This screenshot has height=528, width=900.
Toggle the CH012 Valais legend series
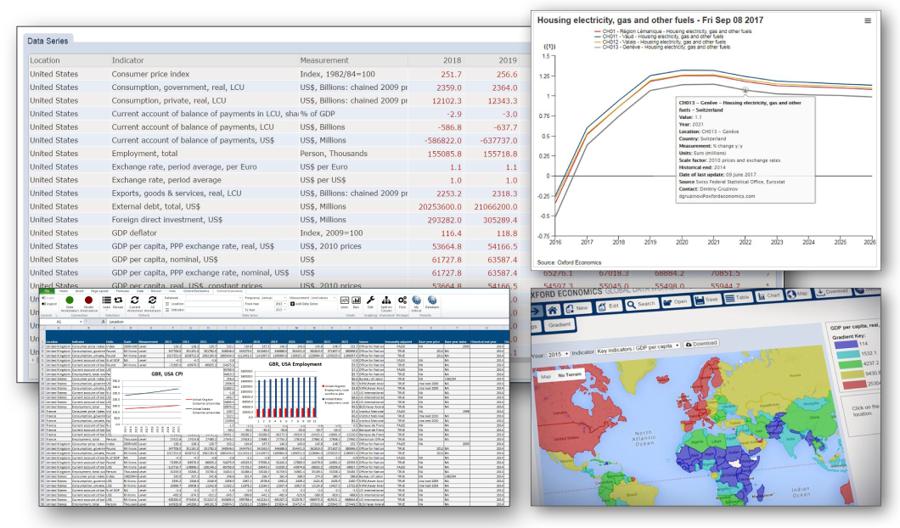[x=661, y=42]
